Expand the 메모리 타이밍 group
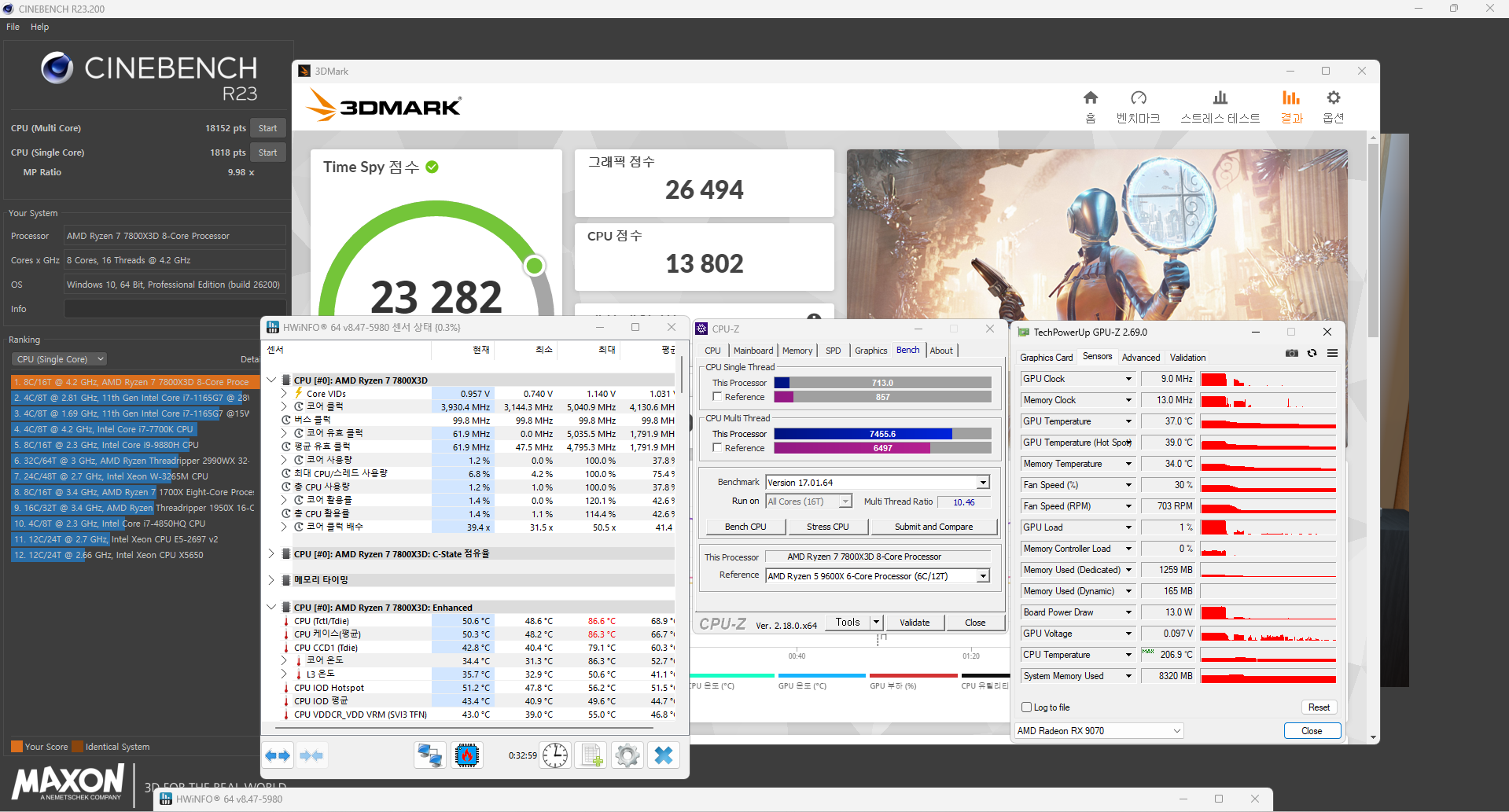The image size is (1509, 812). [x=271, y=580]
